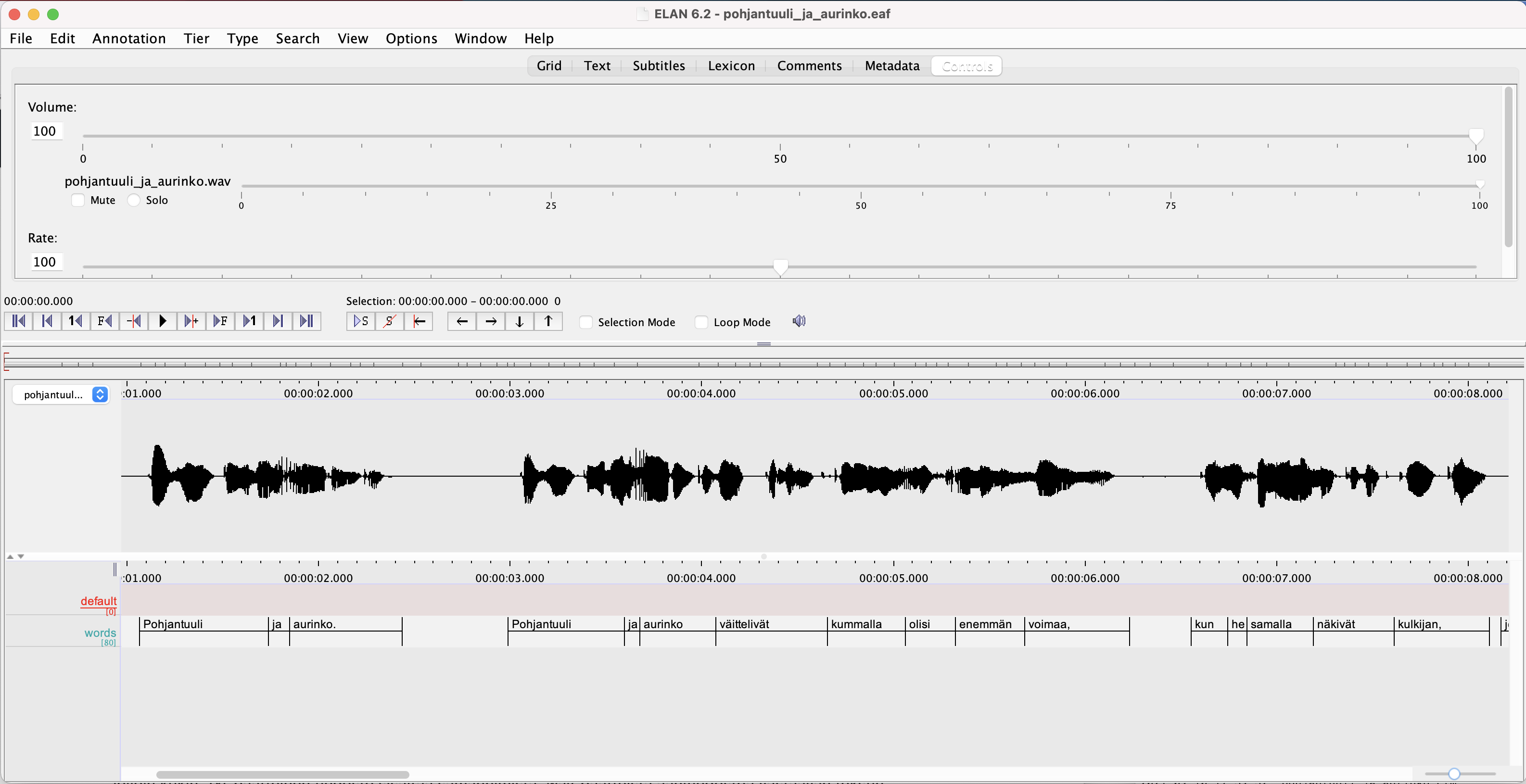The width and height of the screenshot is (1526, 784).
Task: Switch to the Subtitles tab
Action: [658, 66]
